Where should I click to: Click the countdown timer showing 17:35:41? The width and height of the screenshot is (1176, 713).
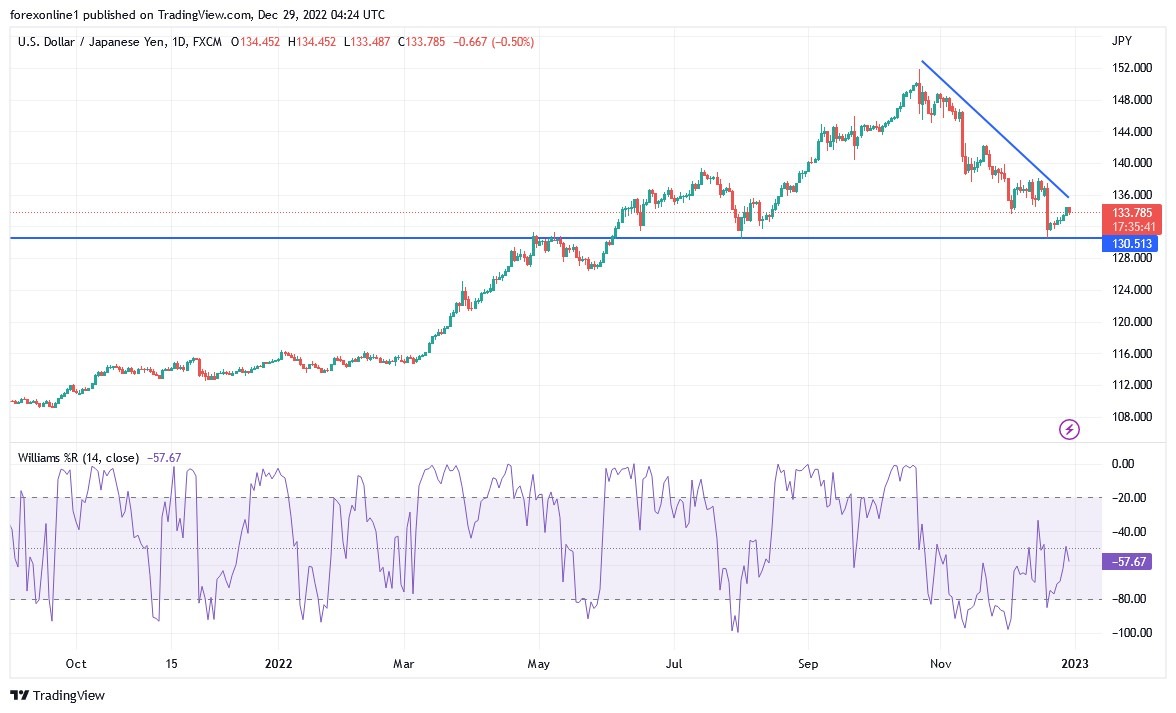coord(1134,228)
